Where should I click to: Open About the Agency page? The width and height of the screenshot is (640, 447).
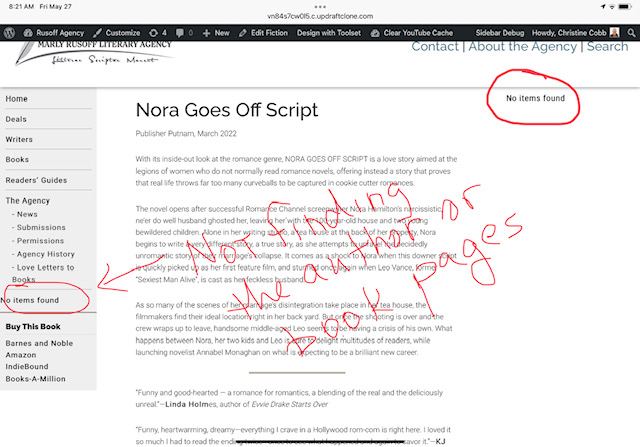[522, 46]
